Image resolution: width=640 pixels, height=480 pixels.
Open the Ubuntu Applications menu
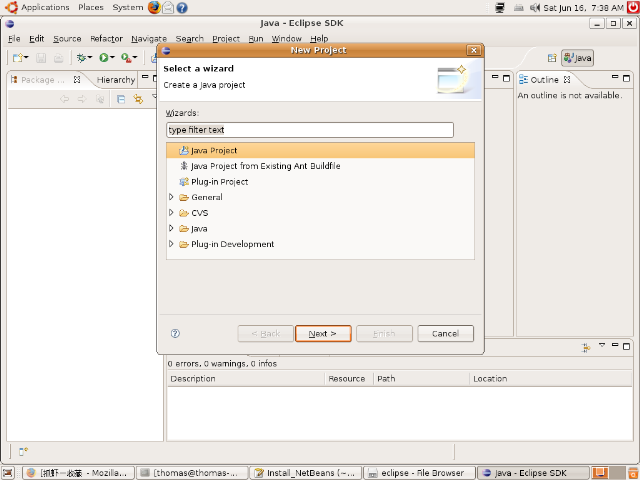(37, 7)
